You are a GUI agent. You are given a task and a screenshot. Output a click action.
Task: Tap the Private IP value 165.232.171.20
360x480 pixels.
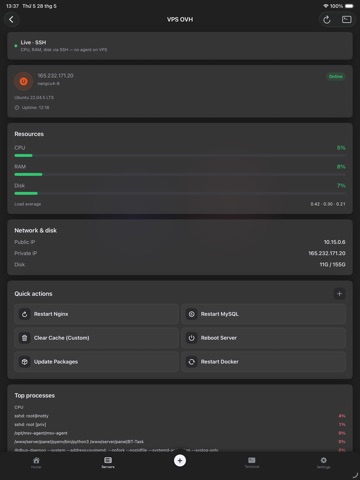pyautogui.click(x=327, y=253)
